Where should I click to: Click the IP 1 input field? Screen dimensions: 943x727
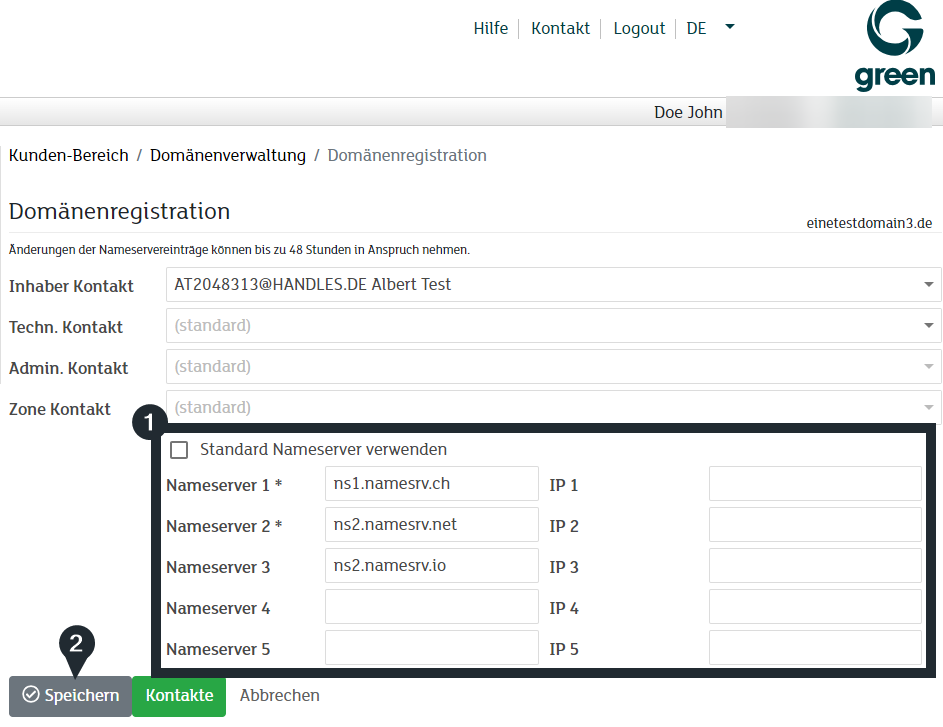[x=814, y=483]
